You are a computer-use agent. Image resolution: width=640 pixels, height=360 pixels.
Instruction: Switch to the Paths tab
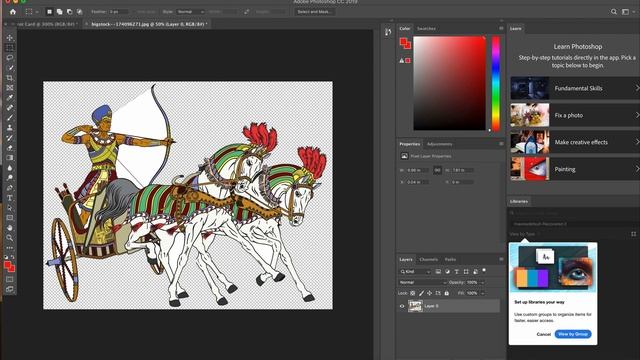(450, 259)
